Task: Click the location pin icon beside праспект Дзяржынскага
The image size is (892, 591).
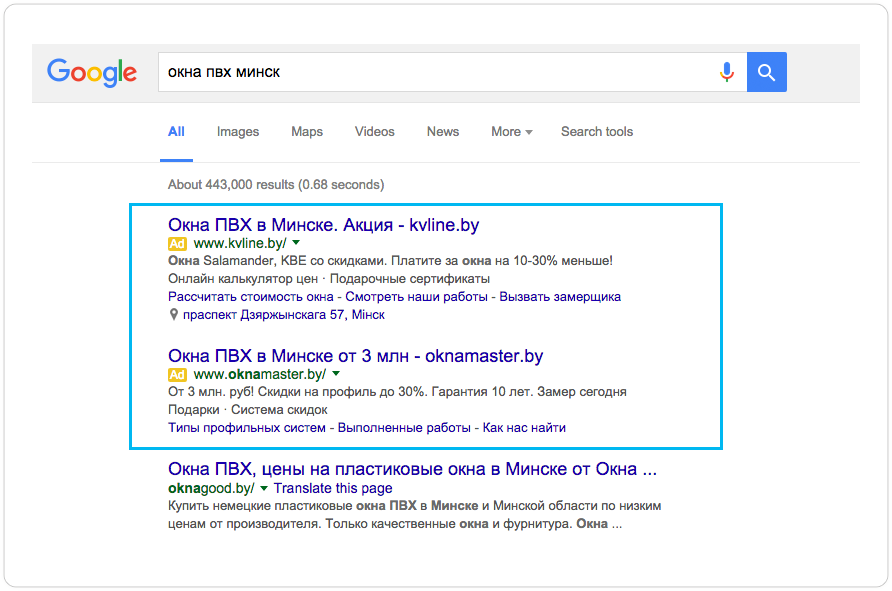Action: 174,314
